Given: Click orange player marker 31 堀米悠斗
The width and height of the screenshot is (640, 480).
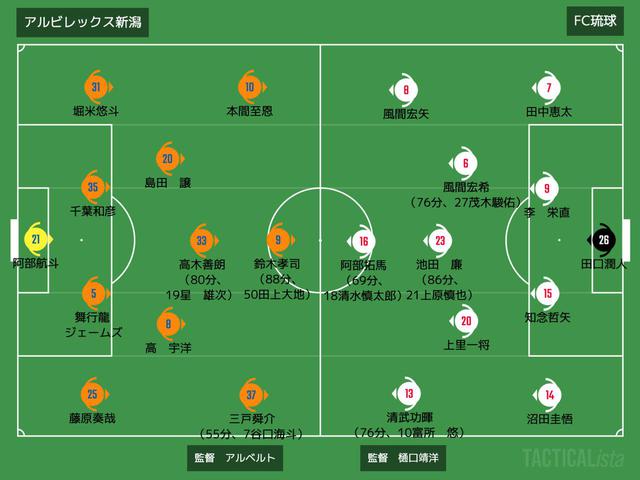Looking at the screenshot, I should click(97, 87).
